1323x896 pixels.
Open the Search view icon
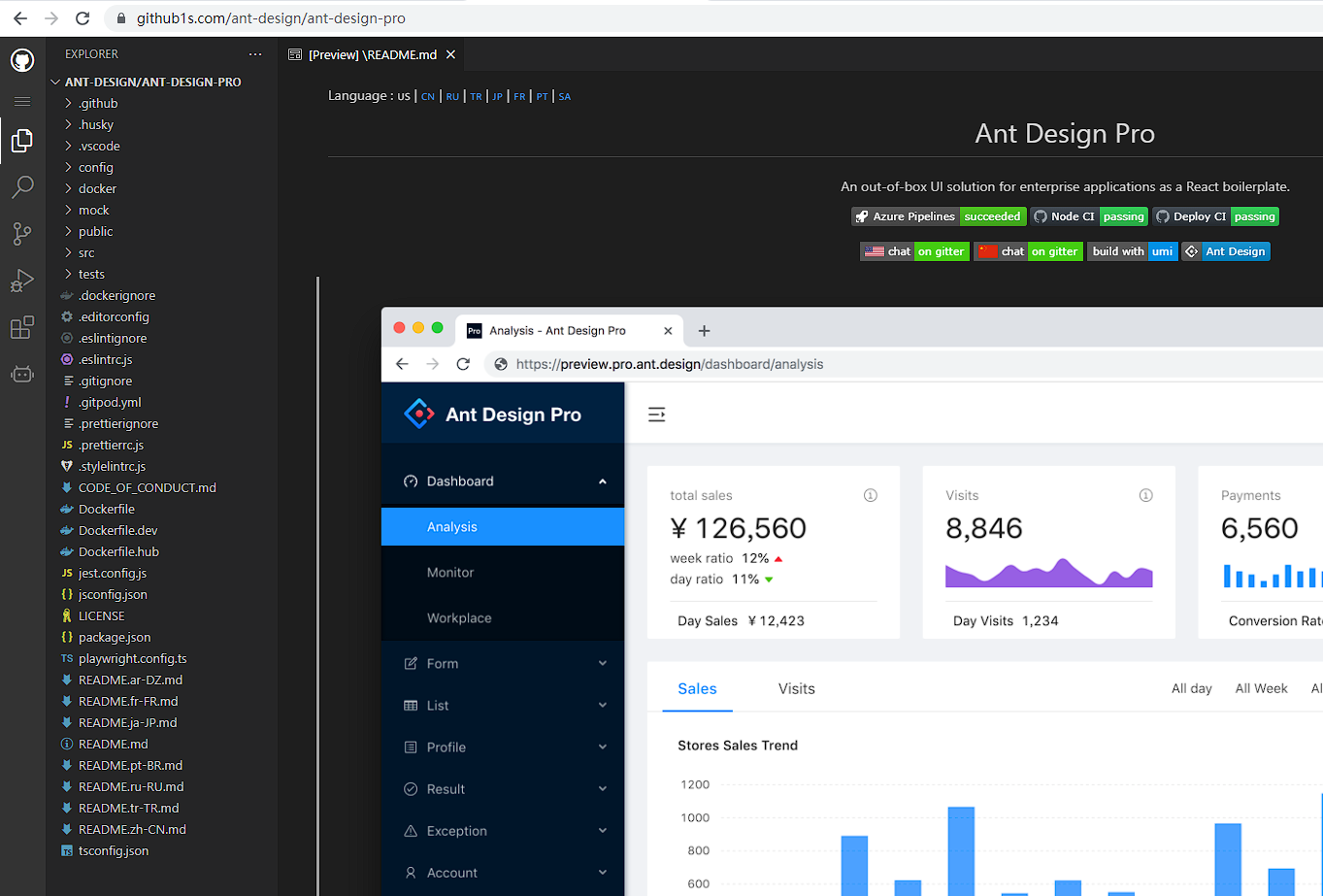pos(22,186)
